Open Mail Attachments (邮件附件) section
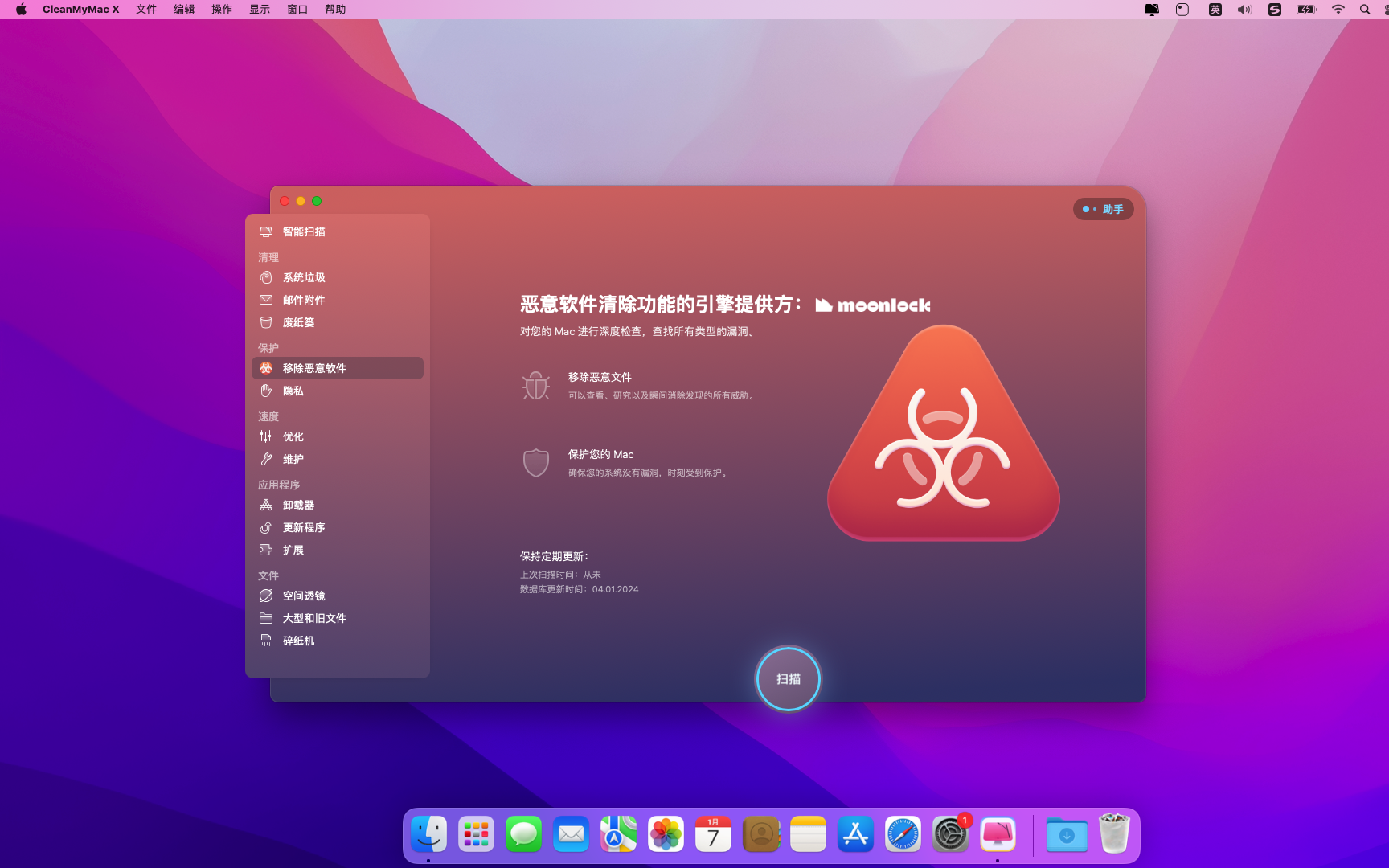Image resolution: width=1389 pixels, height=868 pixels. [303, 300]
